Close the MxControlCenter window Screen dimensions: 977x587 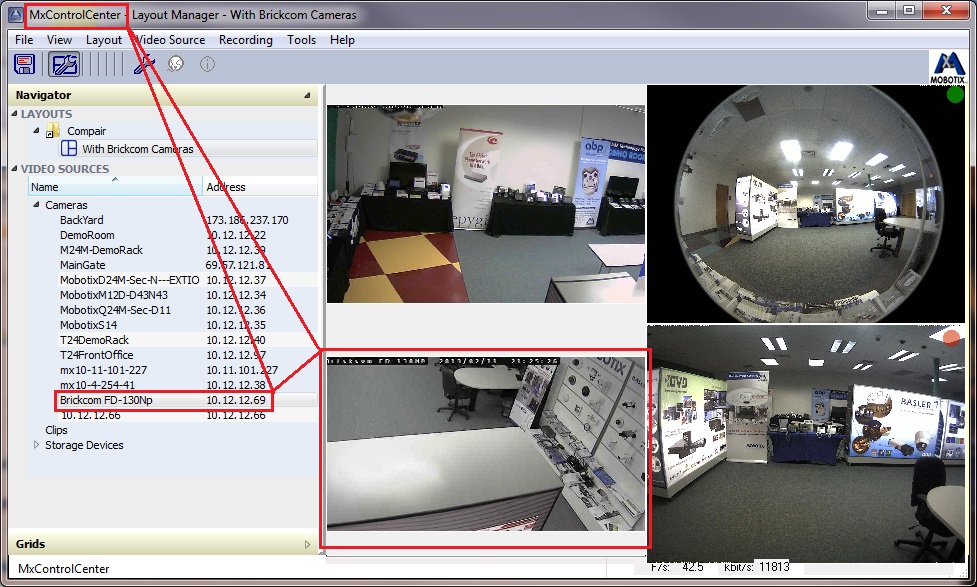(x=946, y=10)
